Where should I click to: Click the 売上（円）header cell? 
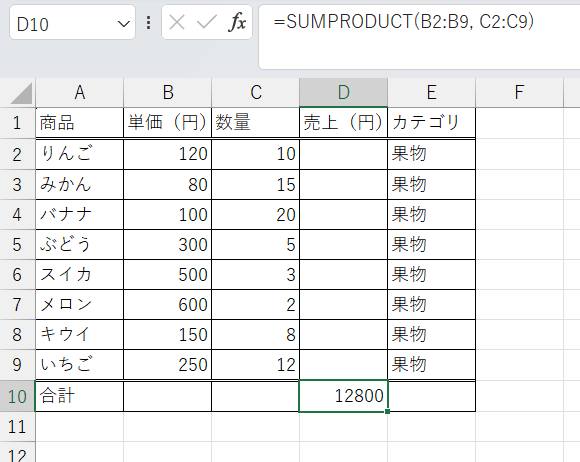tap(343, 122)
